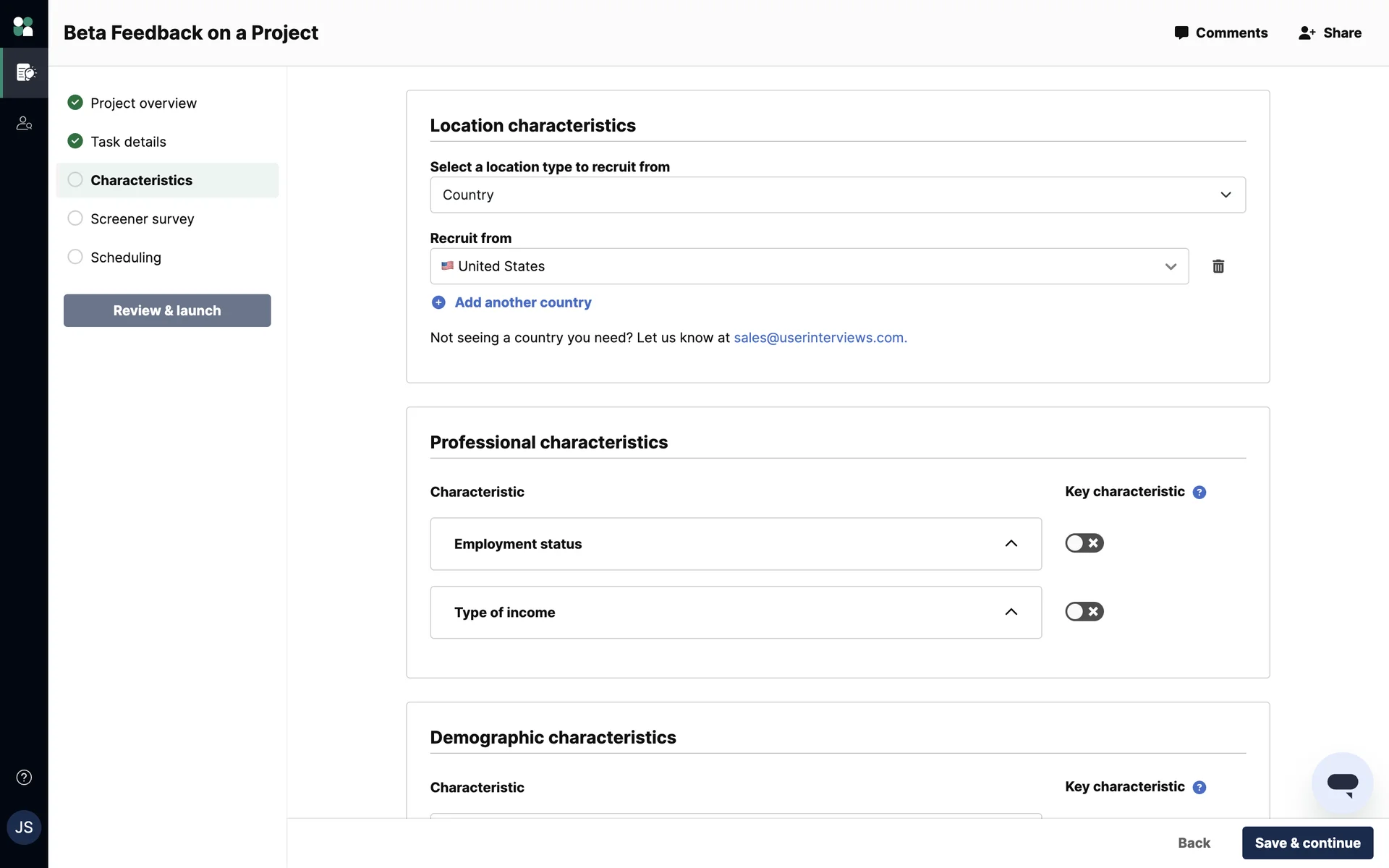The height and width of the screenshot is (868, 1389).
Task: Click the User Interviews logo icon
Action: [x=23, y=27]
